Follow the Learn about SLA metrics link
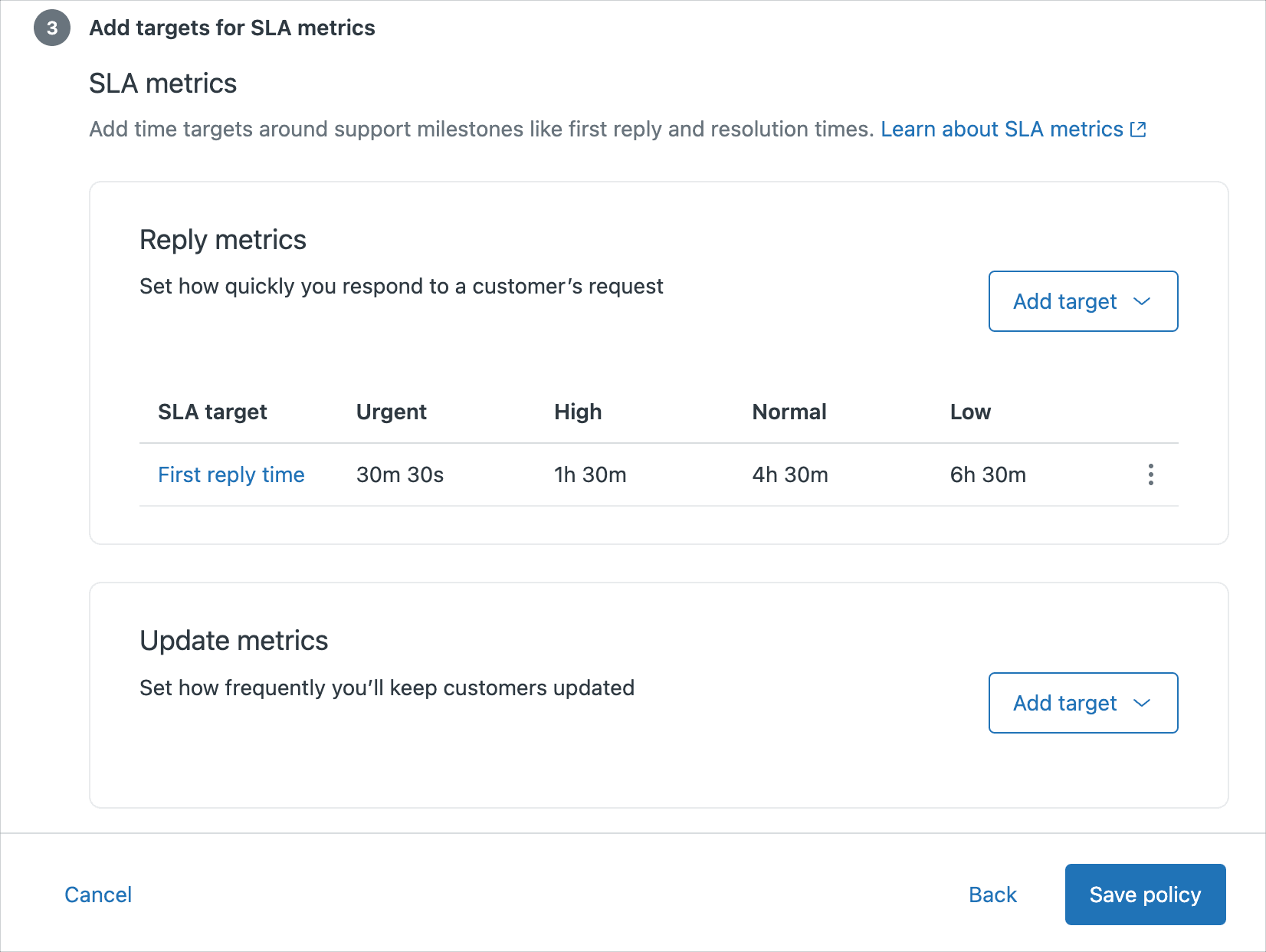Screen dimensions: 1266x952 tap(1002, 129)
